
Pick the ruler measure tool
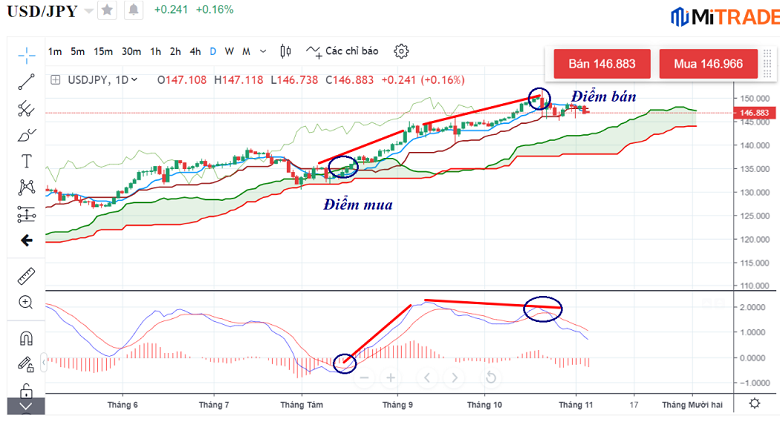click(x=27, y=275)
